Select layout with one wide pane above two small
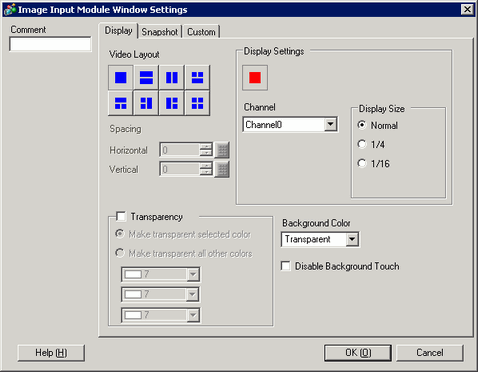This screenshot has width=478, height=372. click(121, 103)
